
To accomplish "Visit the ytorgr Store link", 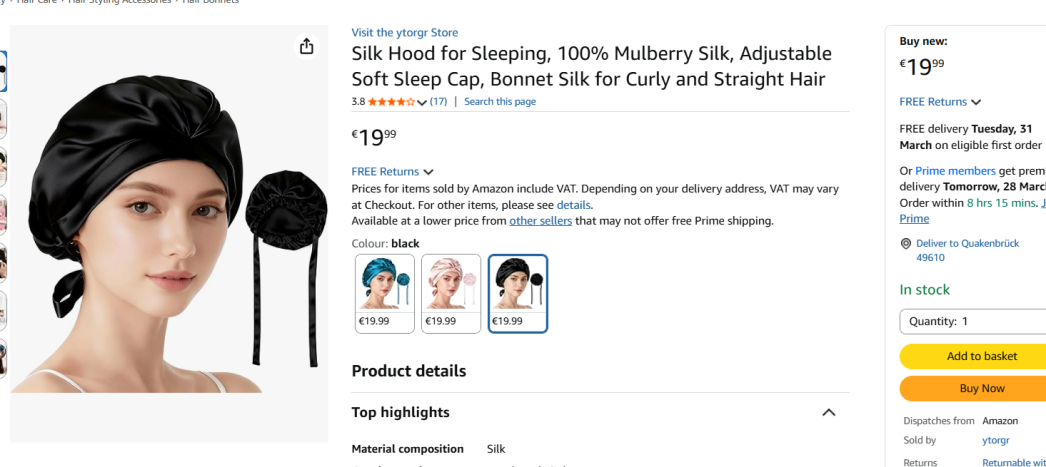I will [x=404, y=33].
